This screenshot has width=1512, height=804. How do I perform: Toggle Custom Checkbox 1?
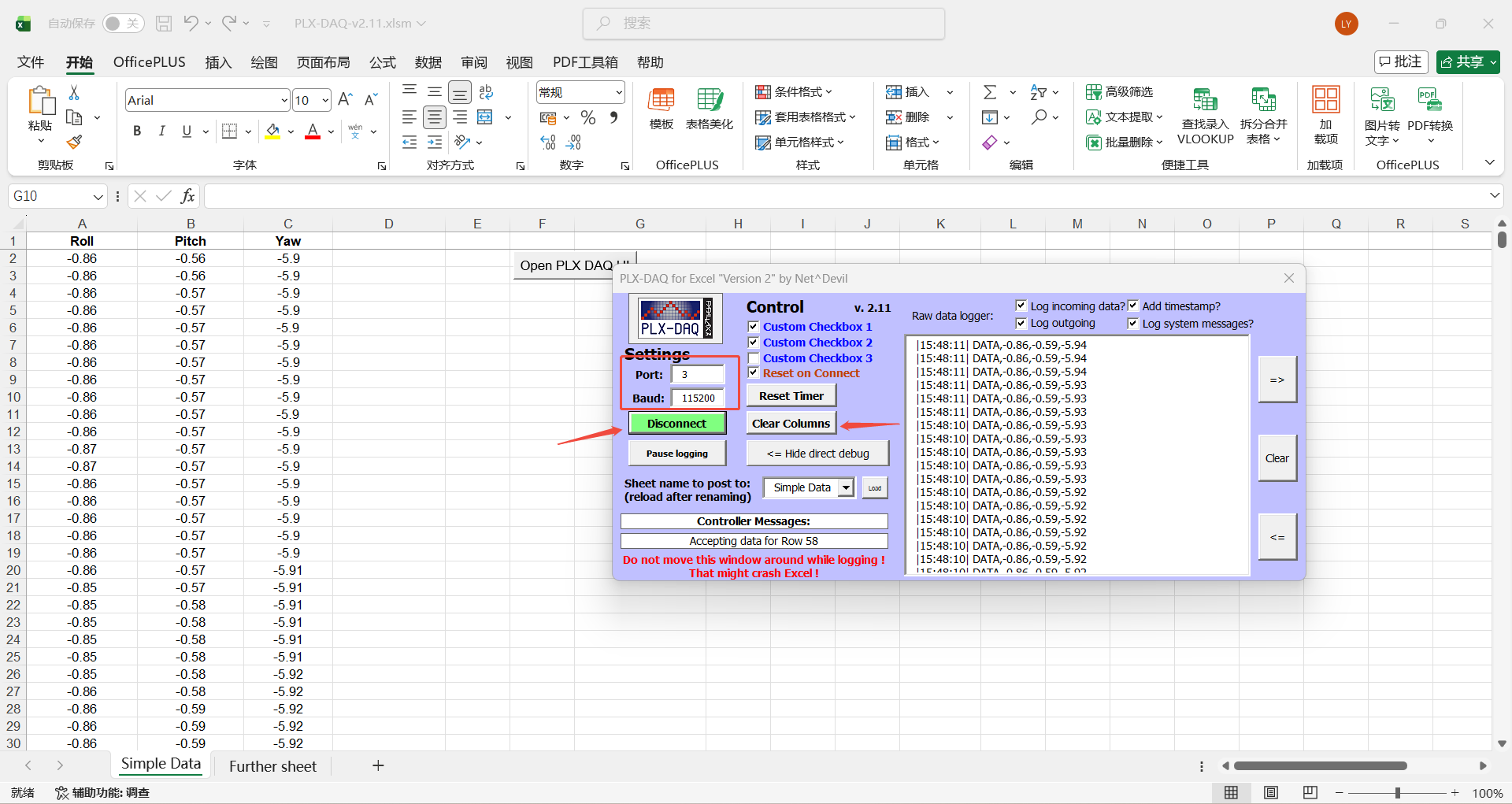tap(754, 327)
